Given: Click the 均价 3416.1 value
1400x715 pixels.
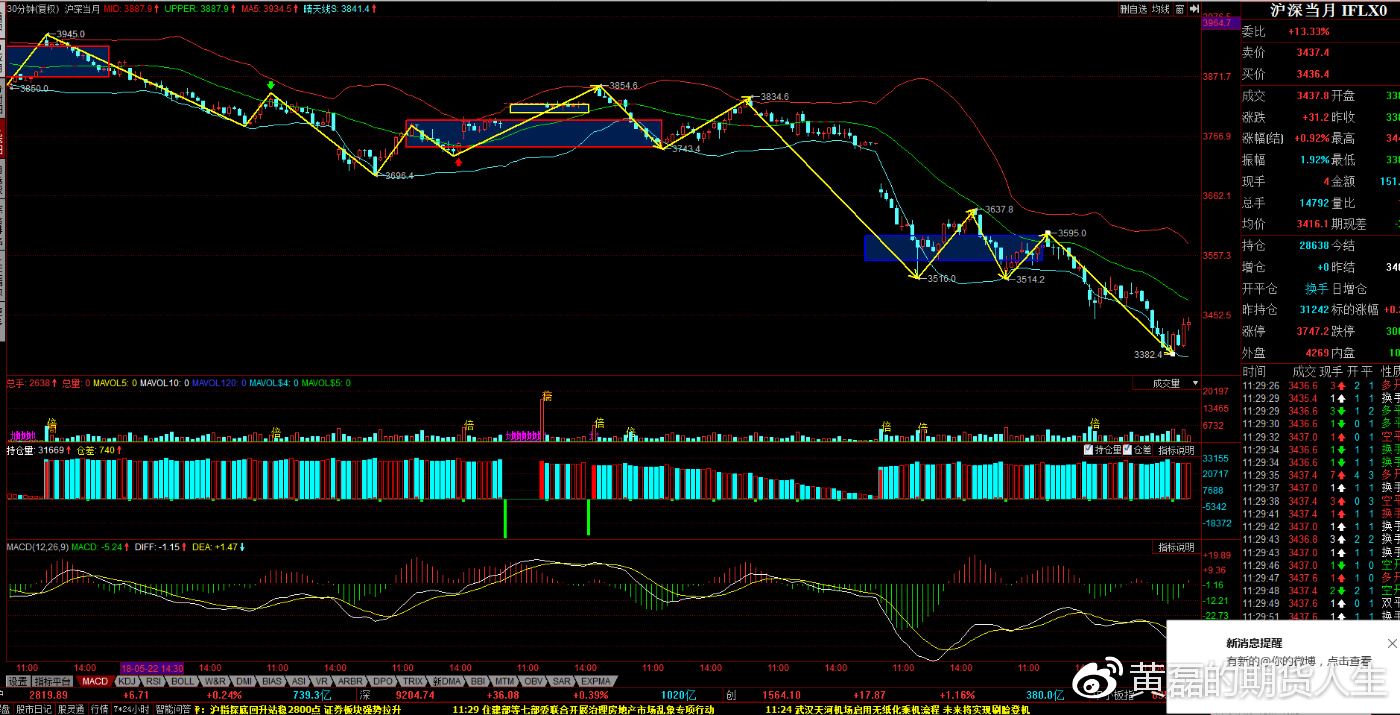Looking at the screenshot, I should click(x=1313, y=224).
